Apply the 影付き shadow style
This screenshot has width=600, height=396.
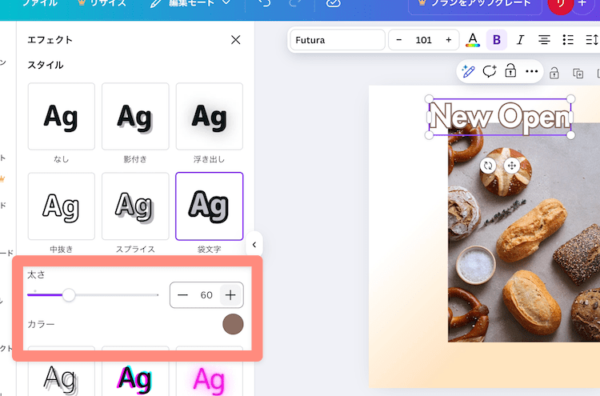(135, 116)
